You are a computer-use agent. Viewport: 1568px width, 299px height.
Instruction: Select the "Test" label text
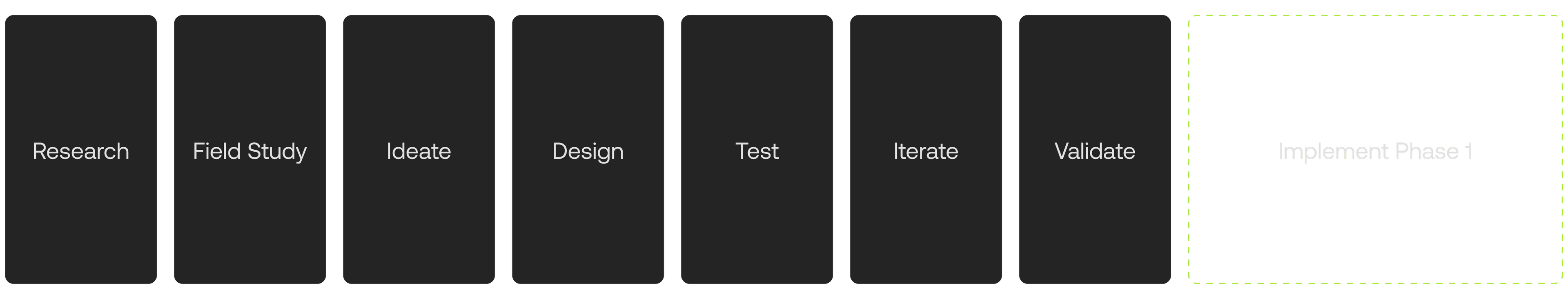coord(757,151)
